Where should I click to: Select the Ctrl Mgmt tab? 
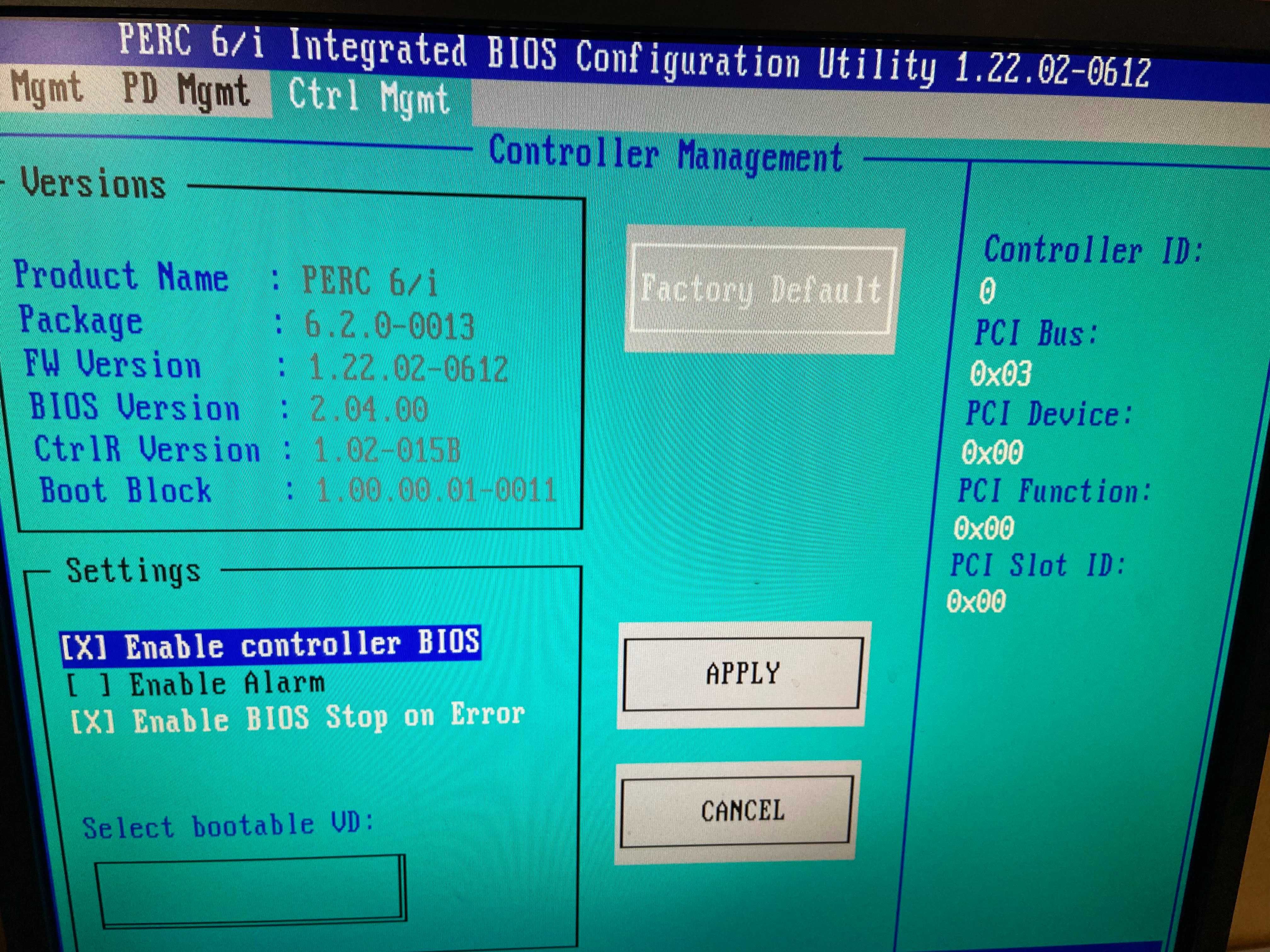pos(369,98)
